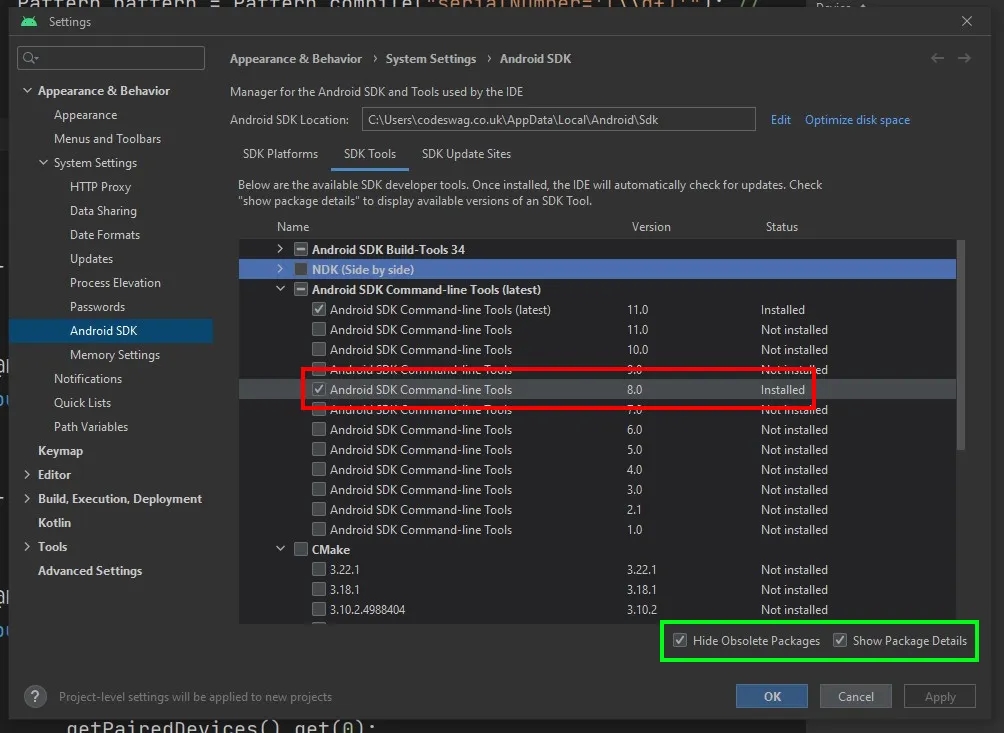
Task: Open Path Variables settings
Action: point(91,426)
